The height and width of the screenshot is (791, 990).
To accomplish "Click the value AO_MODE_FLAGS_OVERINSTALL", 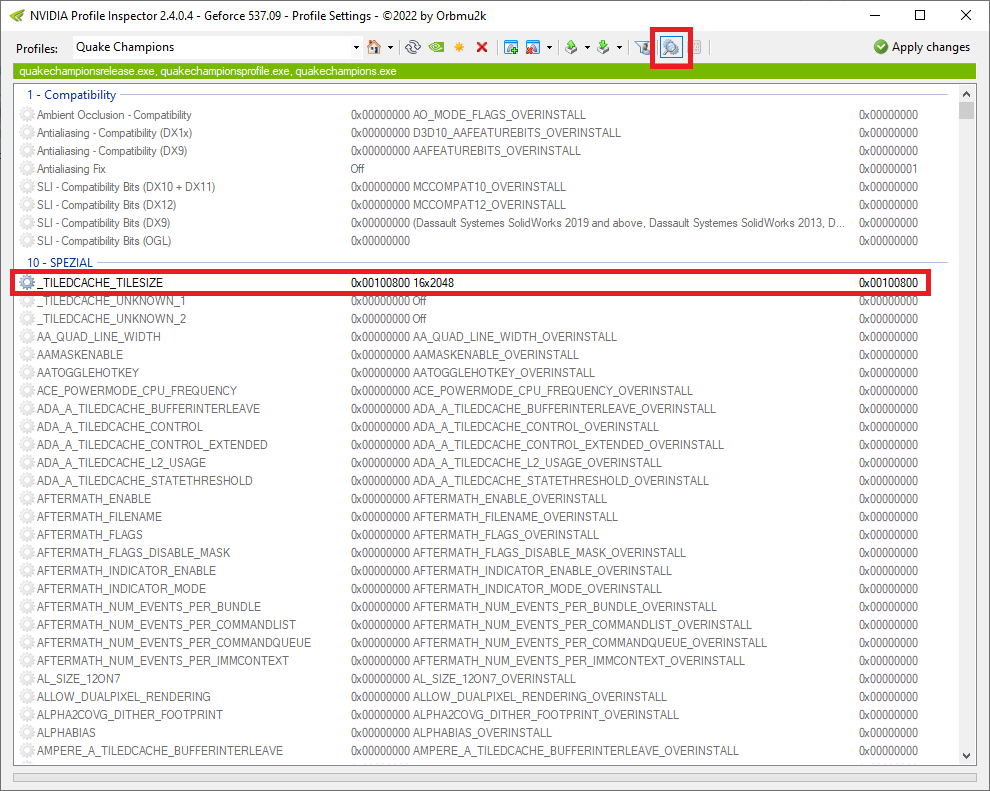I will [499, 115].
